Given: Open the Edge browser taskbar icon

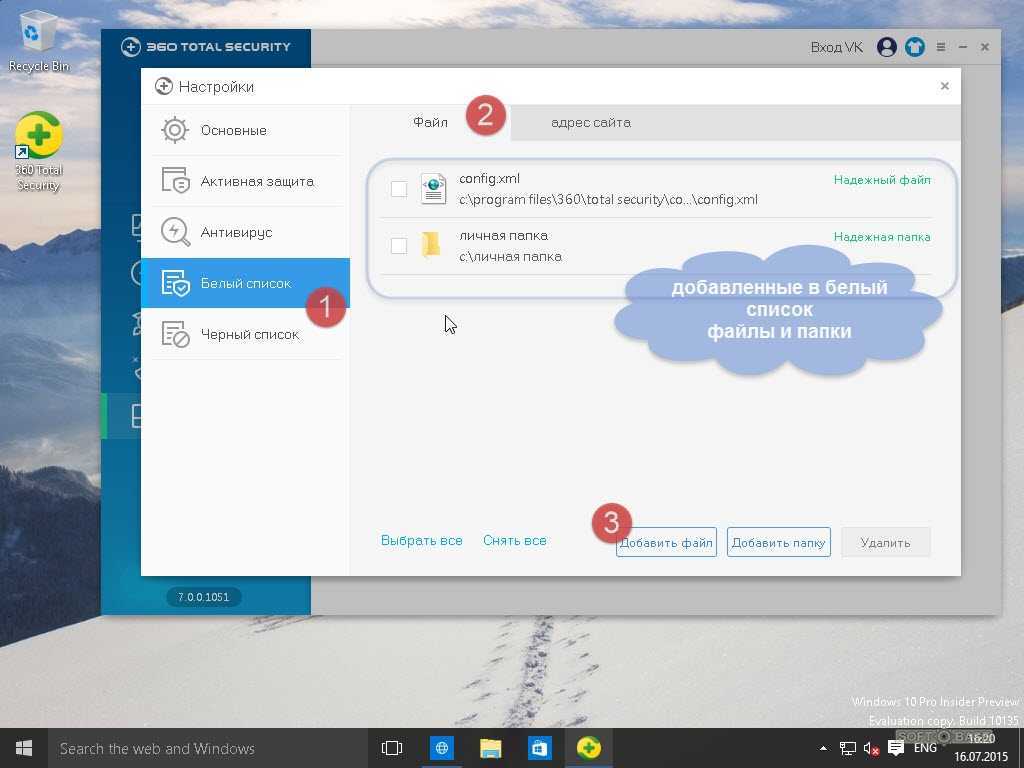Looking at the screenshot, I should tap(441, 748).
